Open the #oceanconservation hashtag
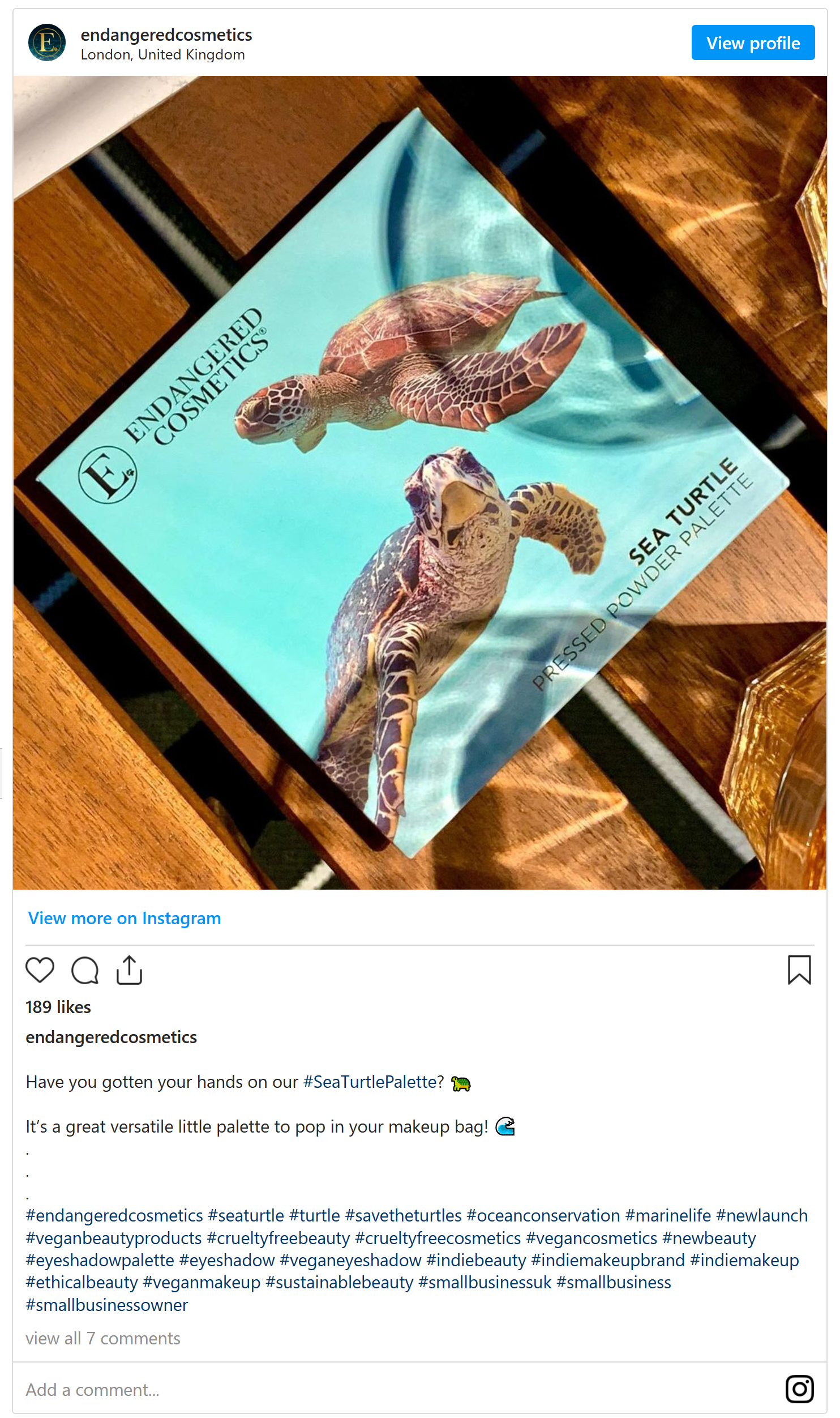The height and width of the screenshot is (1418, 840). click(x=543, y=1215)
